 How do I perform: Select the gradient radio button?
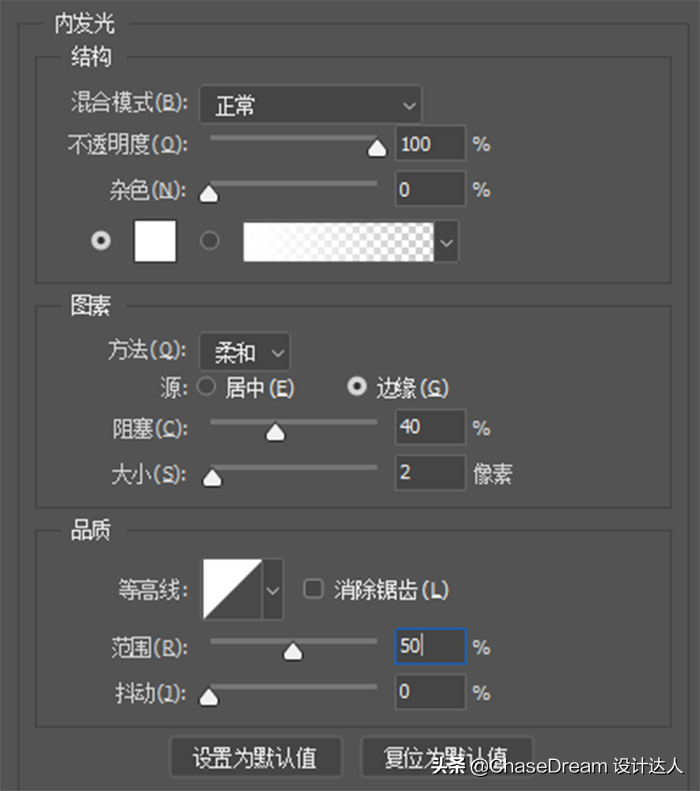[x=210, y=241]
